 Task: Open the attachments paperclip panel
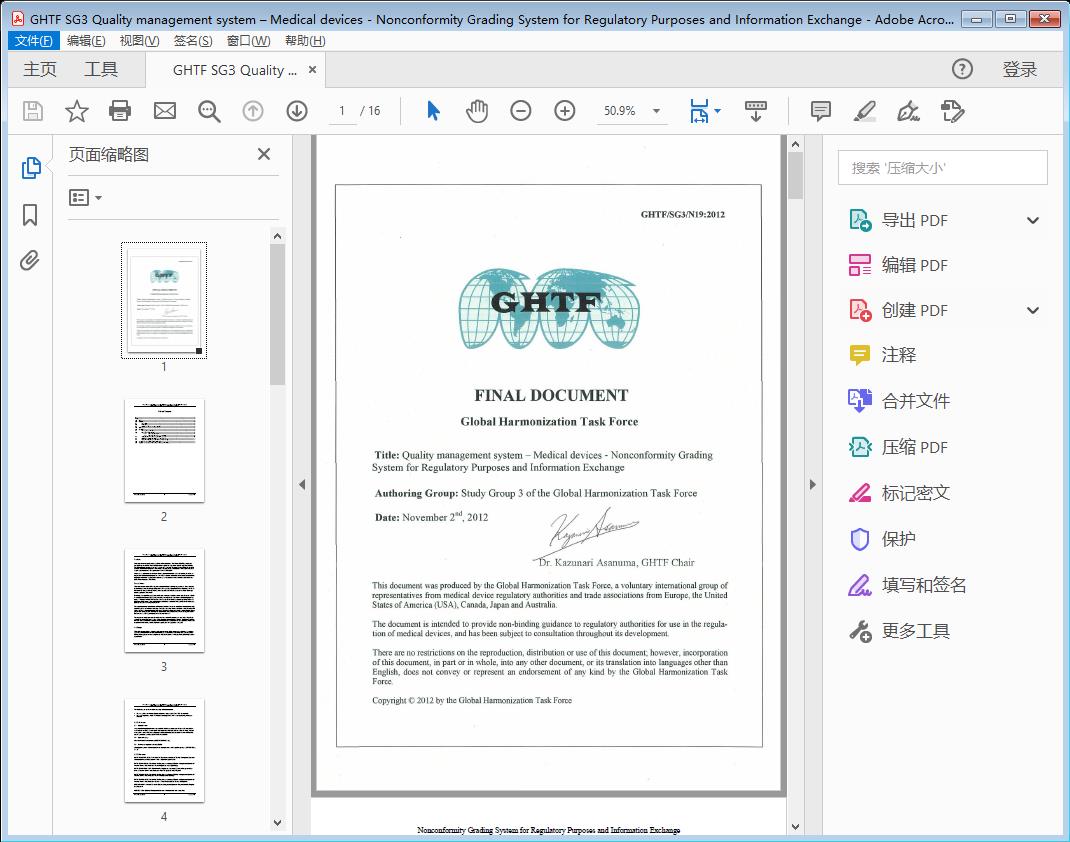pos(29,260)
